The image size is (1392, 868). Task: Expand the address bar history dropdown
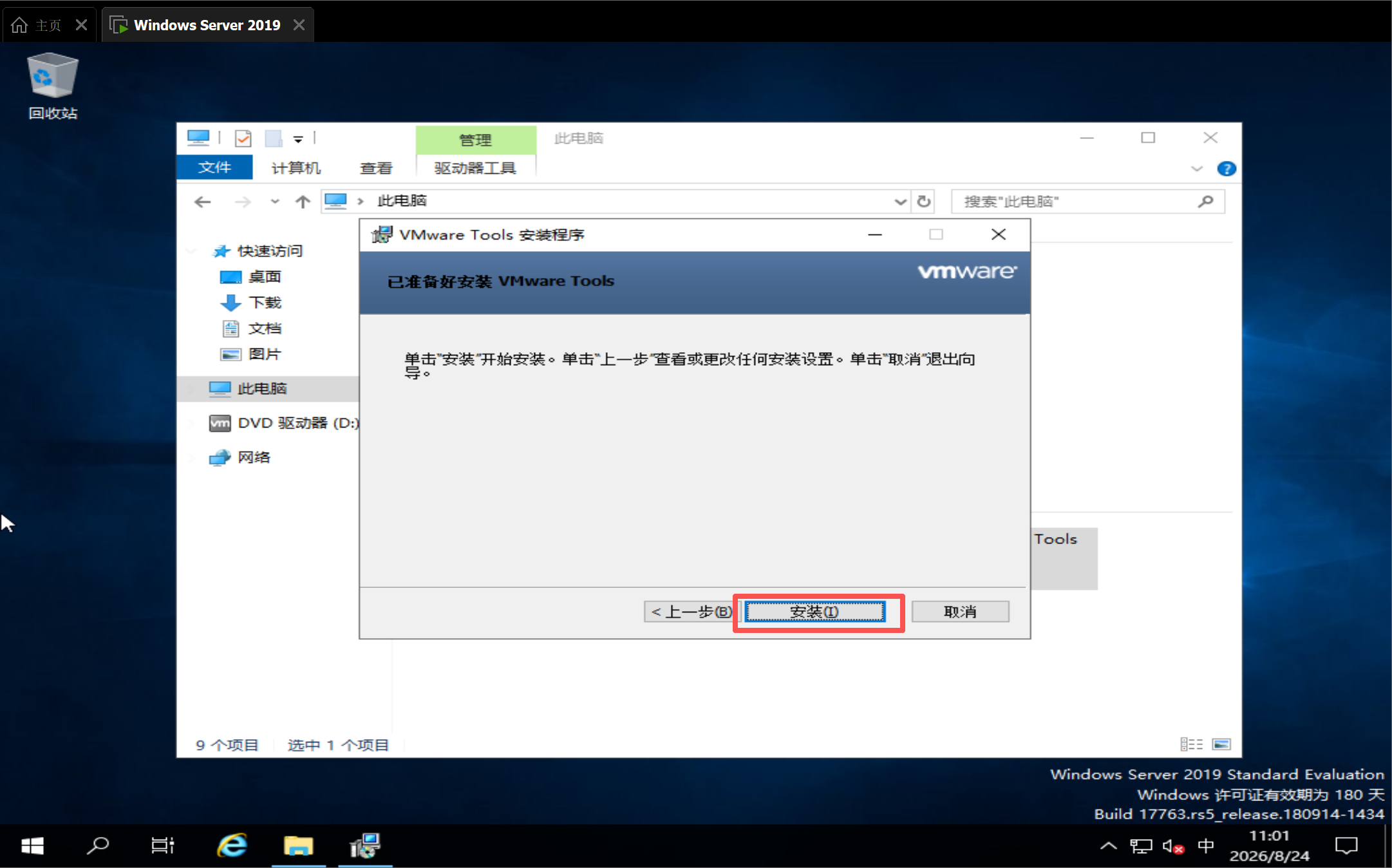pos(900,202)
